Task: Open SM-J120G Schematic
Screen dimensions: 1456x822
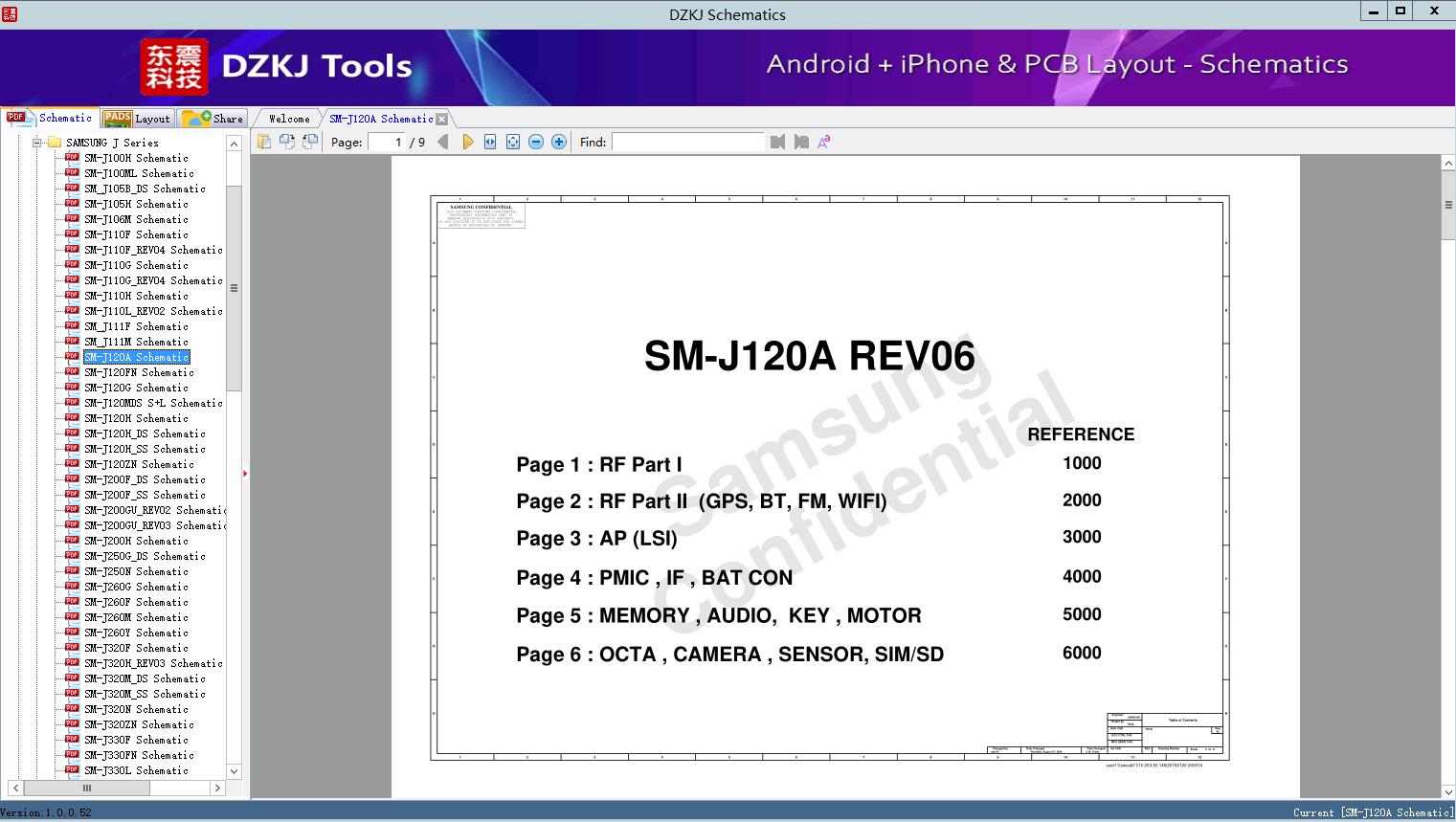Action: tap(136, 388)
